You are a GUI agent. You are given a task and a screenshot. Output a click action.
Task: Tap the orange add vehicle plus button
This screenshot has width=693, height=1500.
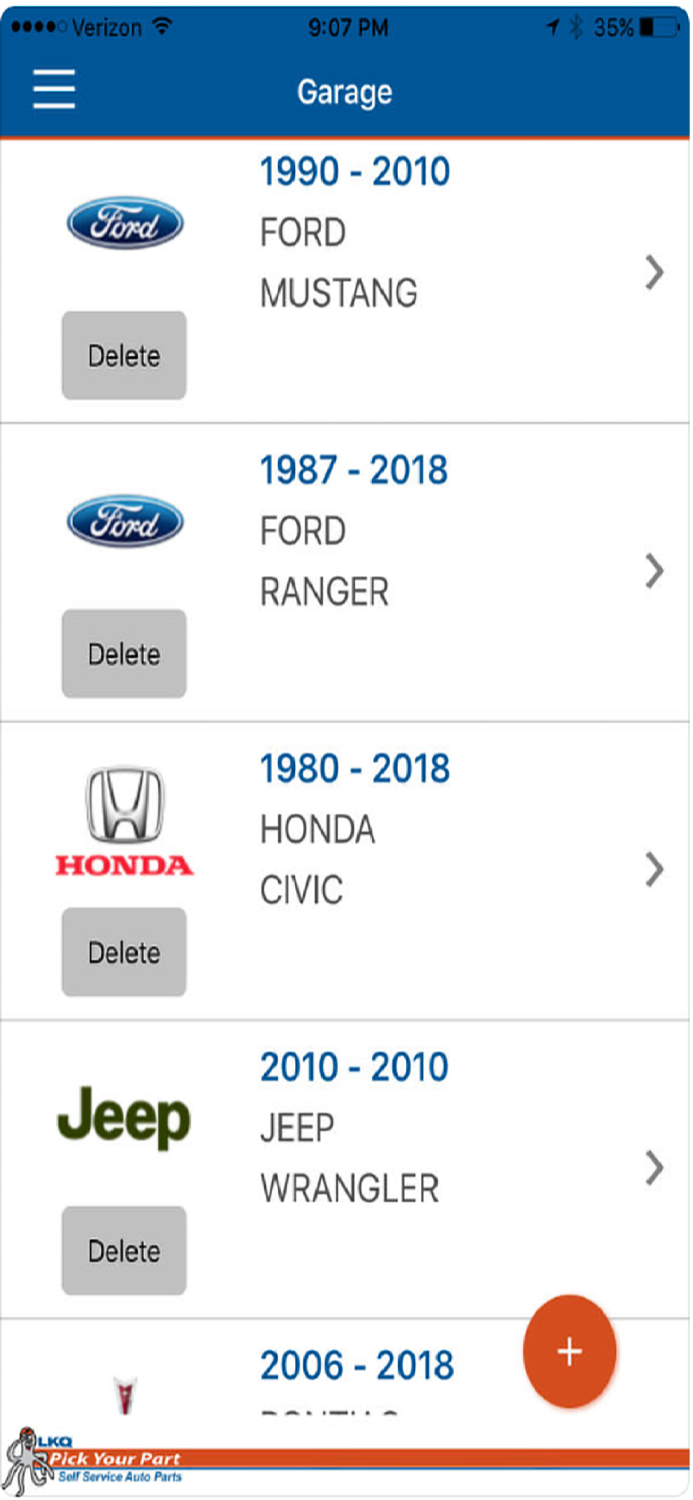point(569,1351)
